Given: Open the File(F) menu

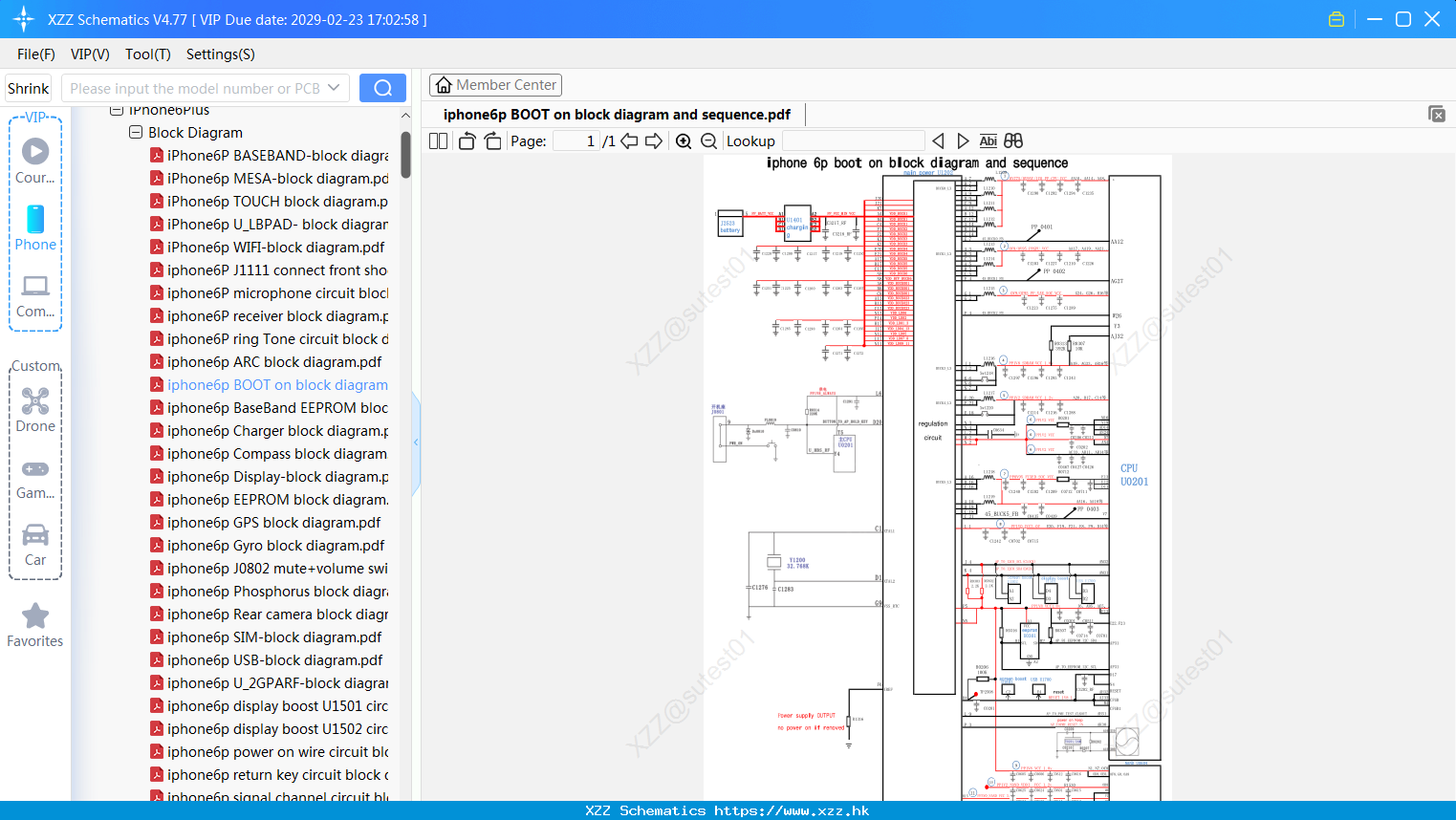Looking at the screenshot, I should coord(36,54).
